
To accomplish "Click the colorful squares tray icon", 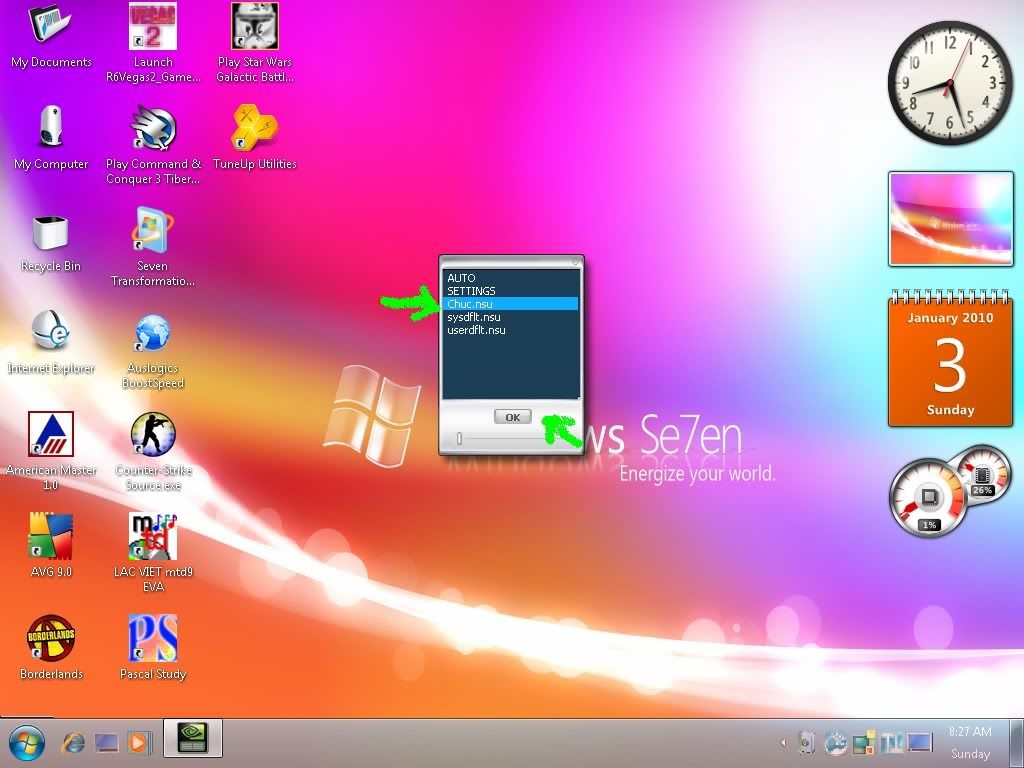I will pyautogui.click(x=863, y=743).
